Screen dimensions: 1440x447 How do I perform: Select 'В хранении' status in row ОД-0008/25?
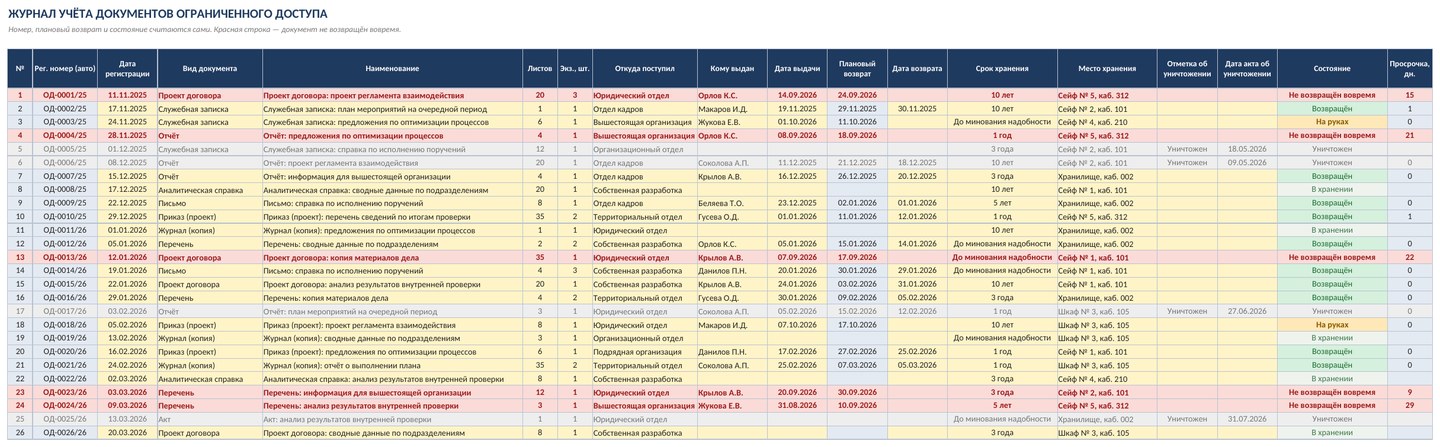pyautogui.click(x=1332, y=189)
